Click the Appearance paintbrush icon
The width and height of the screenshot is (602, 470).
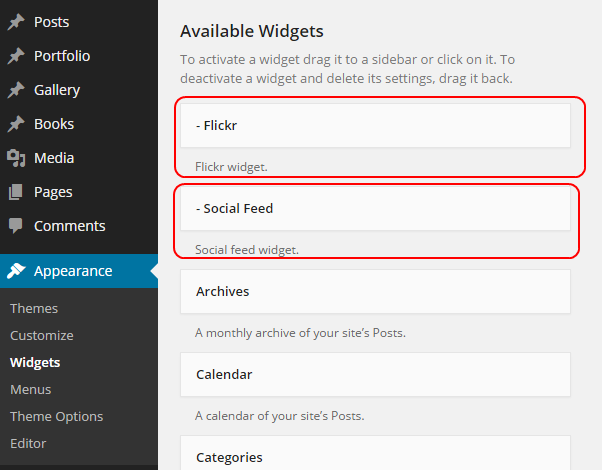(16, 271)
